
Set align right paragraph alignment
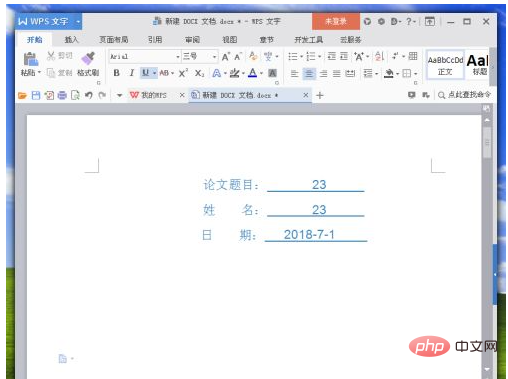[323, 73]
